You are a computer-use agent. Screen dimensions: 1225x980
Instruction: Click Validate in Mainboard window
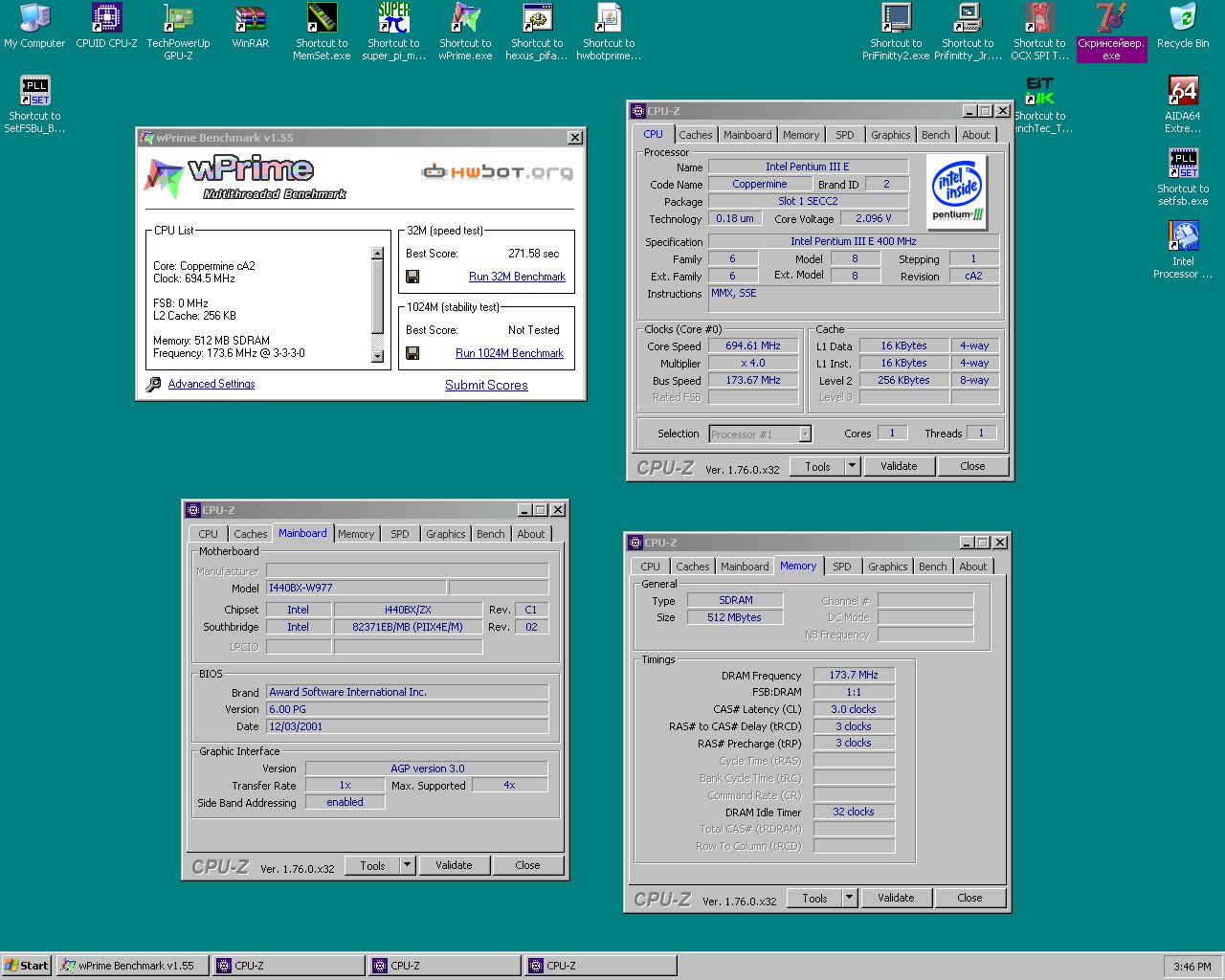(x=454, y=865)
